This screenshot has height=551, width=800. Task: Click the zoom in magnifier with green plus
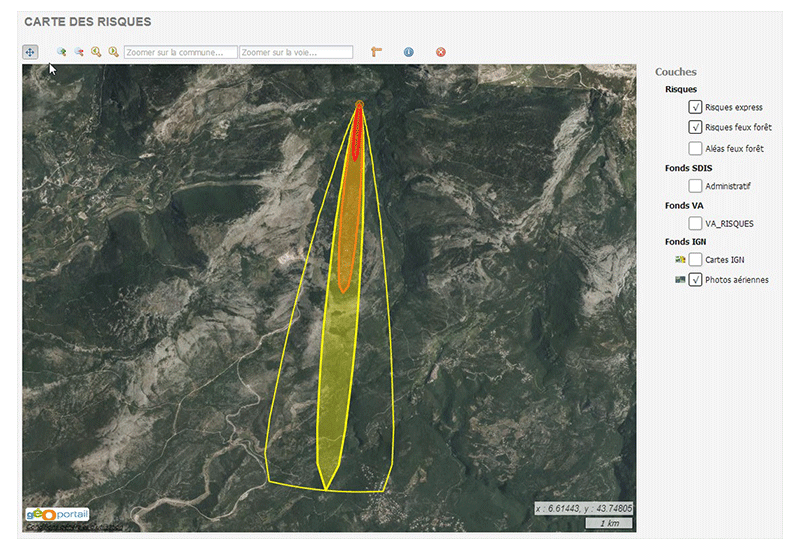click(x=61, y=52)
